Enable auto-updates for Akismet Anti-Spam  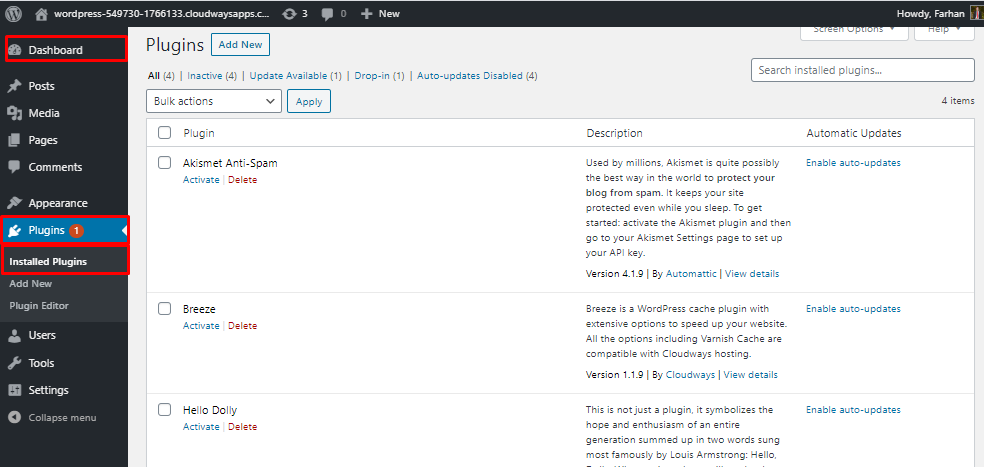[x=853, y=163]
